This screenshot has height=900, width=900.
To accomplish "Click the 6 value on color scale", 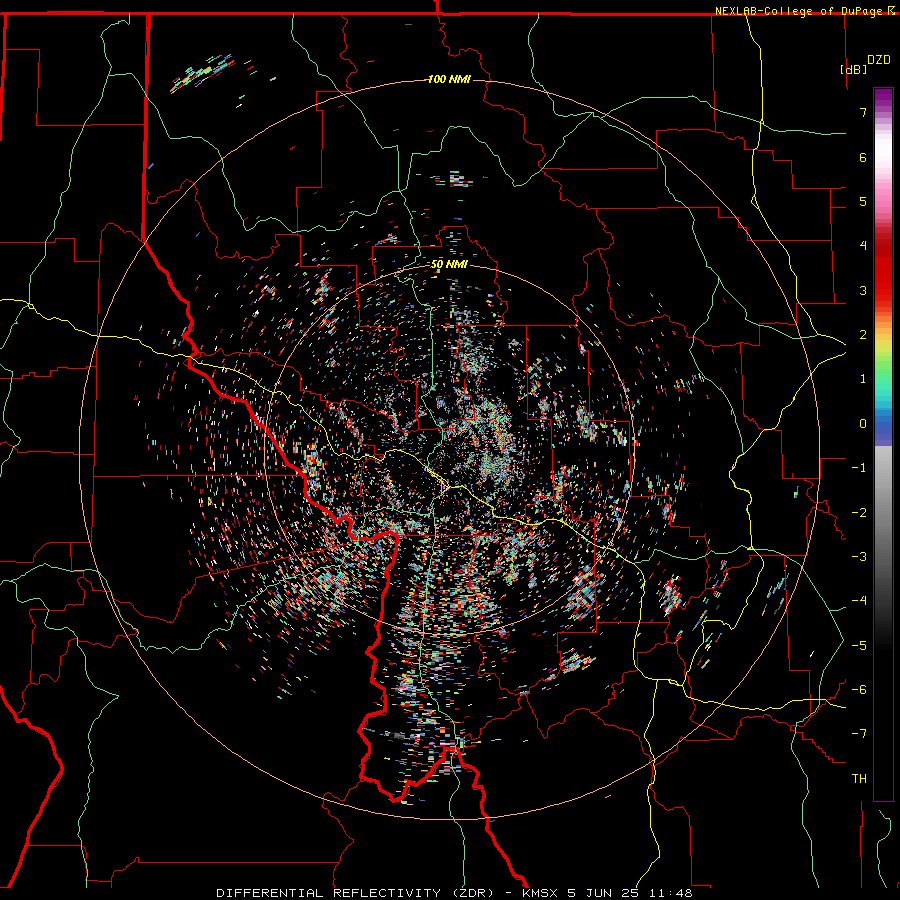I will coord(863,157).
